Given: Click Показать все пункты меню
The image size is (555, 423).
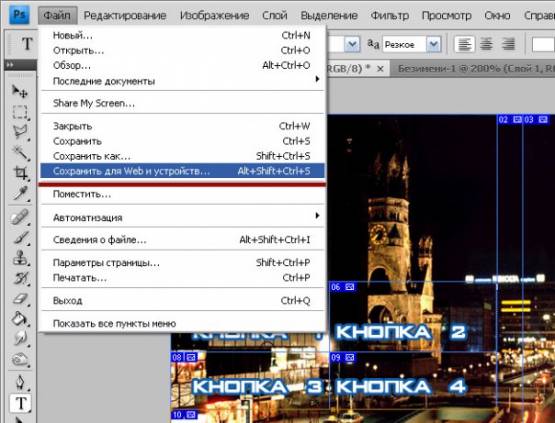Looking at the screenshot, I should click(x=114, y=324).
